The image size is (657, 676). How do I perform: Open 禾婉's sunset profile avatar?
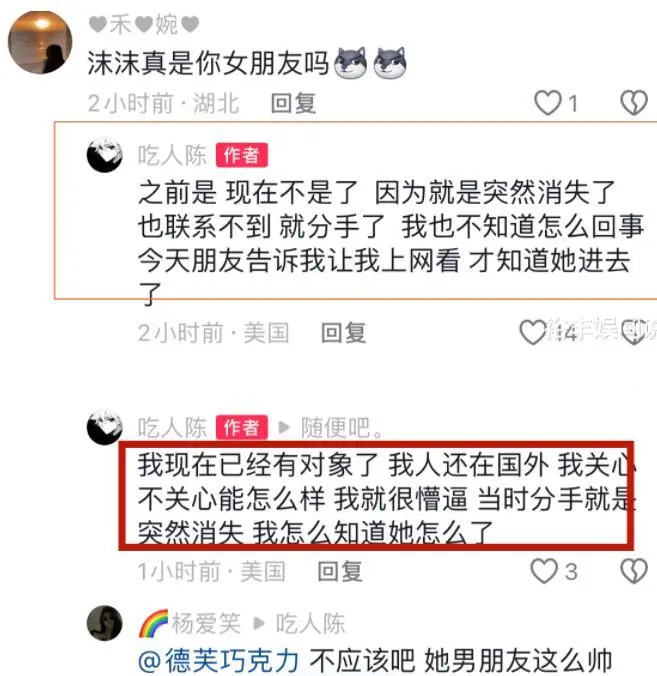coord(40,42)
